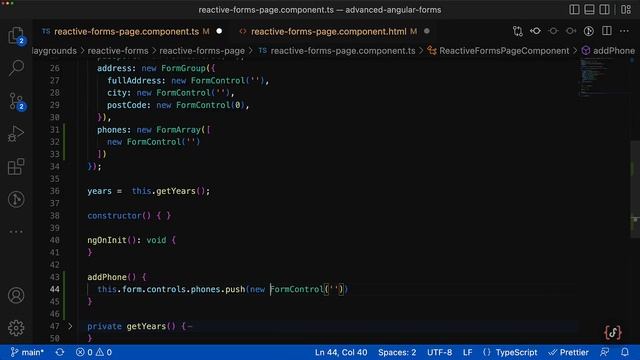Open the Manage gear menu
Viewport: 640px width, 360px height.
click(x=16, y=328)
